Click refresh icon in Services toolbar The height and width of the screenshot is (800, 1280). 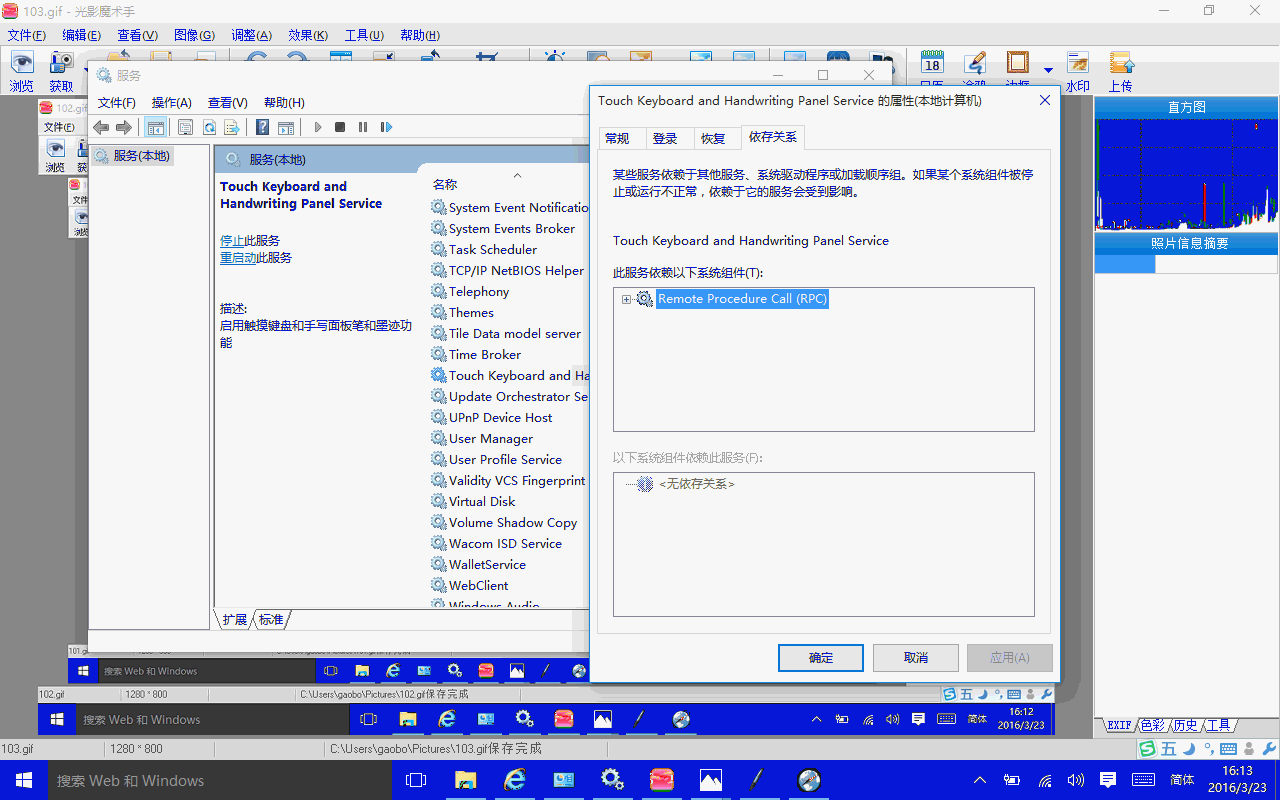[209, 127]
